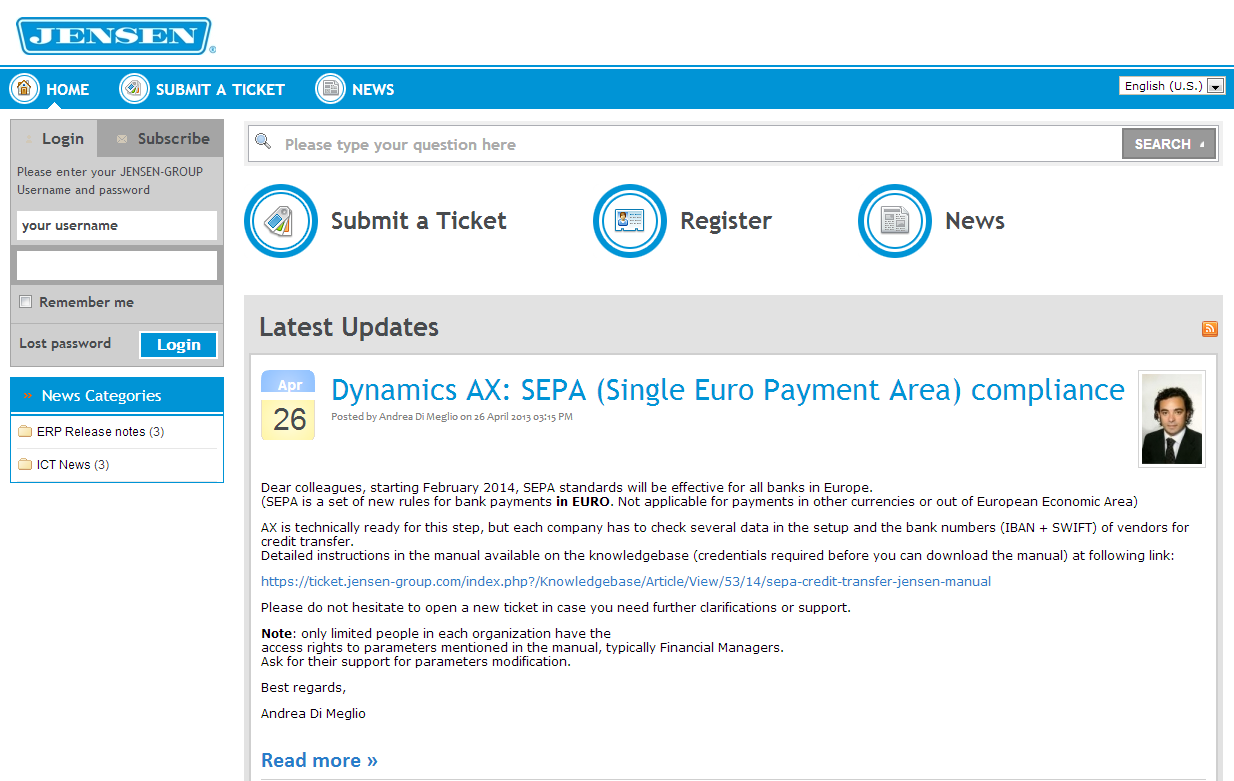Image resolution: width=1234 pixels, height=781 pixels.
Task: Click the author photo thumbnail
Action: click(1172, 418)
